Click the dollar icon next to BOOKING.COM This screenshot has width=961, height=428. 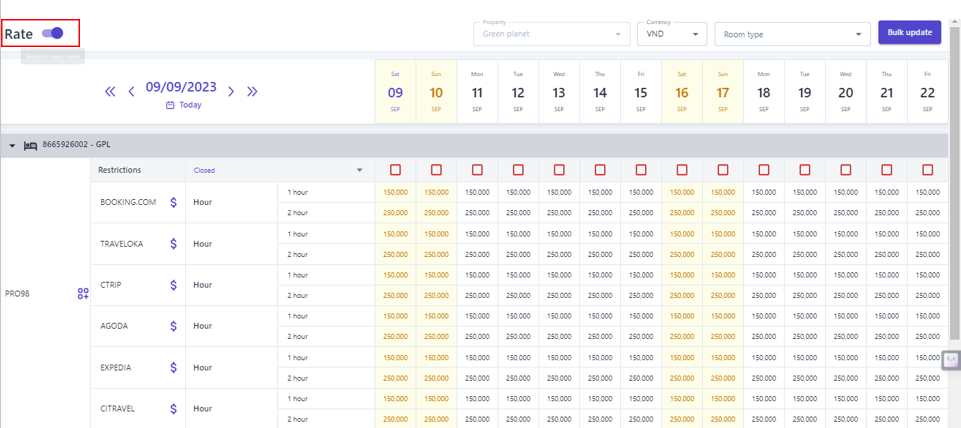click(173, 202)
